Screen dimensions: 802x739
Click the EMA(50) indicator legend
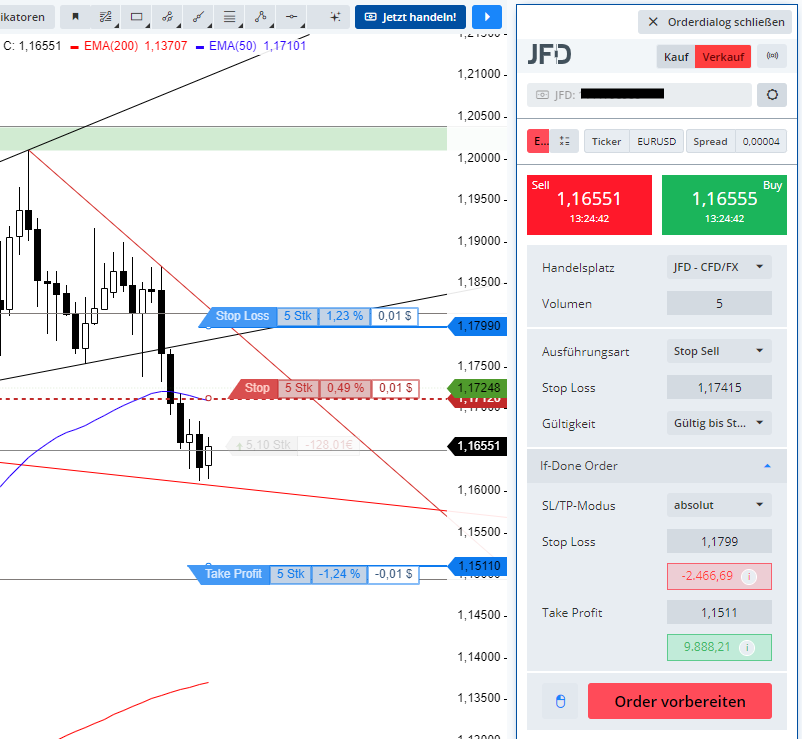coord(251,46)
